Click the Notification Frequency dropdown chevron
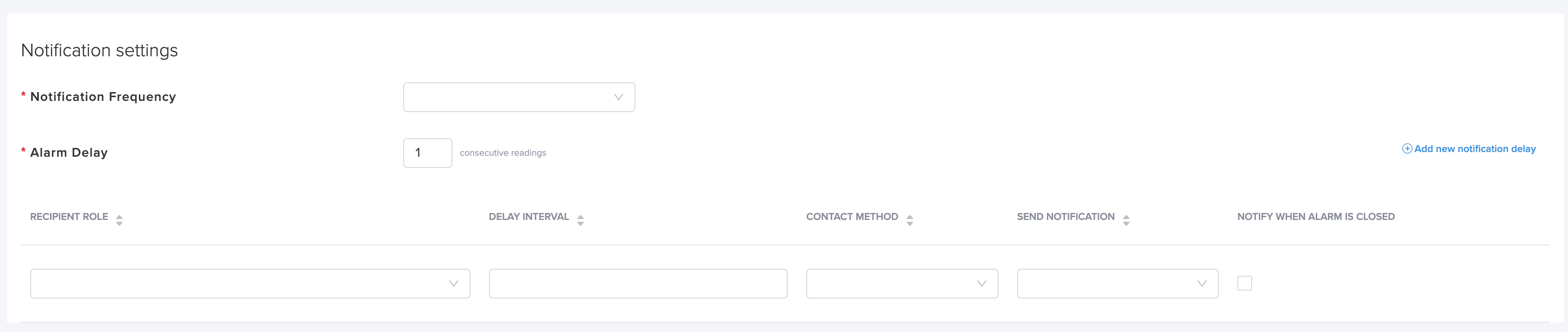 coord(619,98)
